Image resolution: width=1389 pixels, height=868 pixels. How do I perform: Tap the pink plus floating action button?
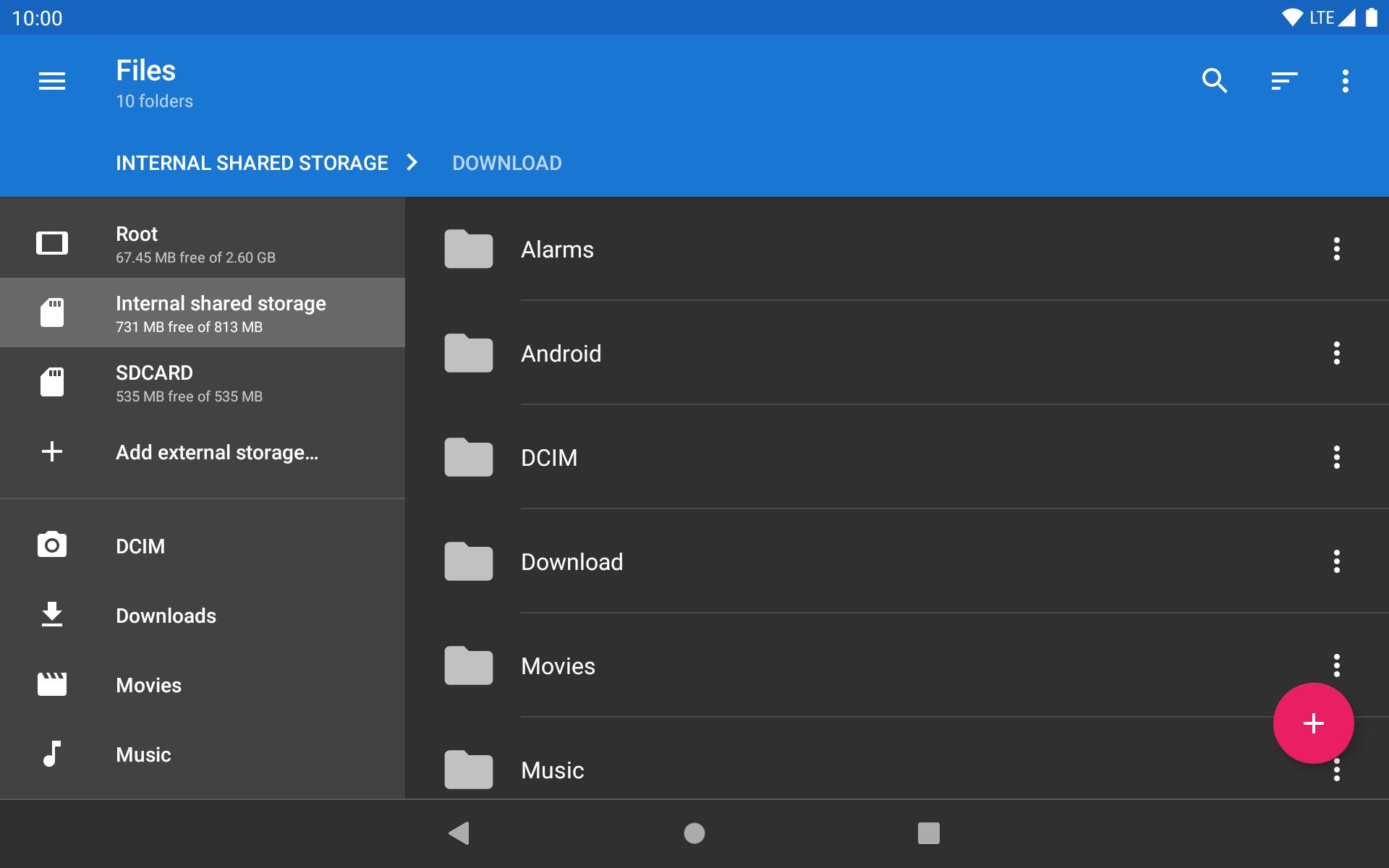[x=1313, y=723]
